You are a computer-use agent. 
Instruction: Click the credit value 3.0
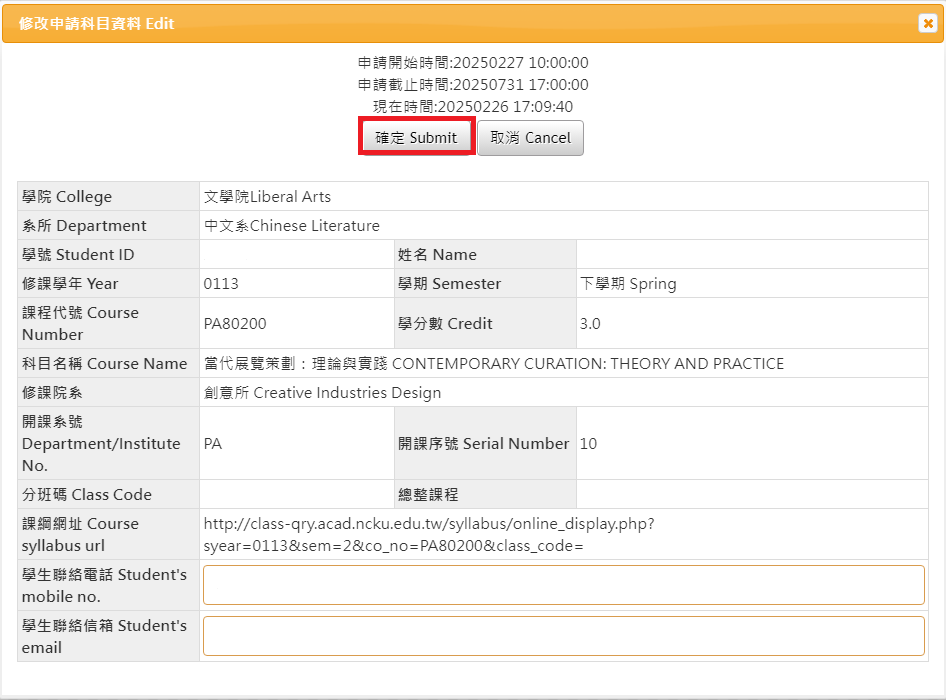(x=590, y=324)
